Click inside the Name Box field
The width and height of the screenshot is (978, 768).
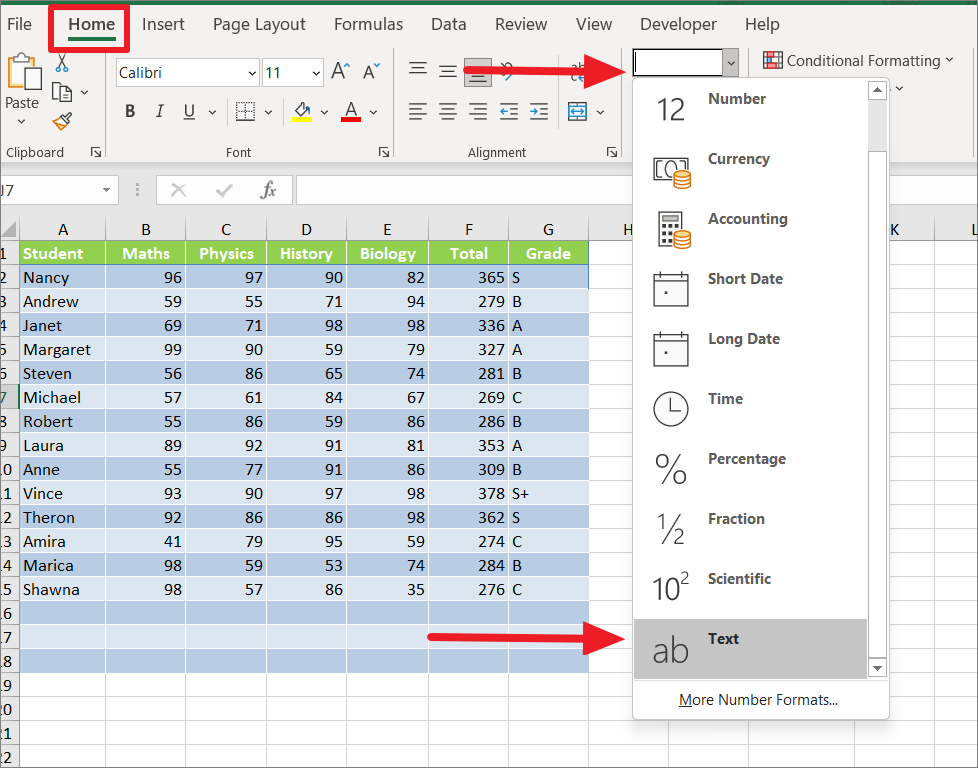point(55,189)
